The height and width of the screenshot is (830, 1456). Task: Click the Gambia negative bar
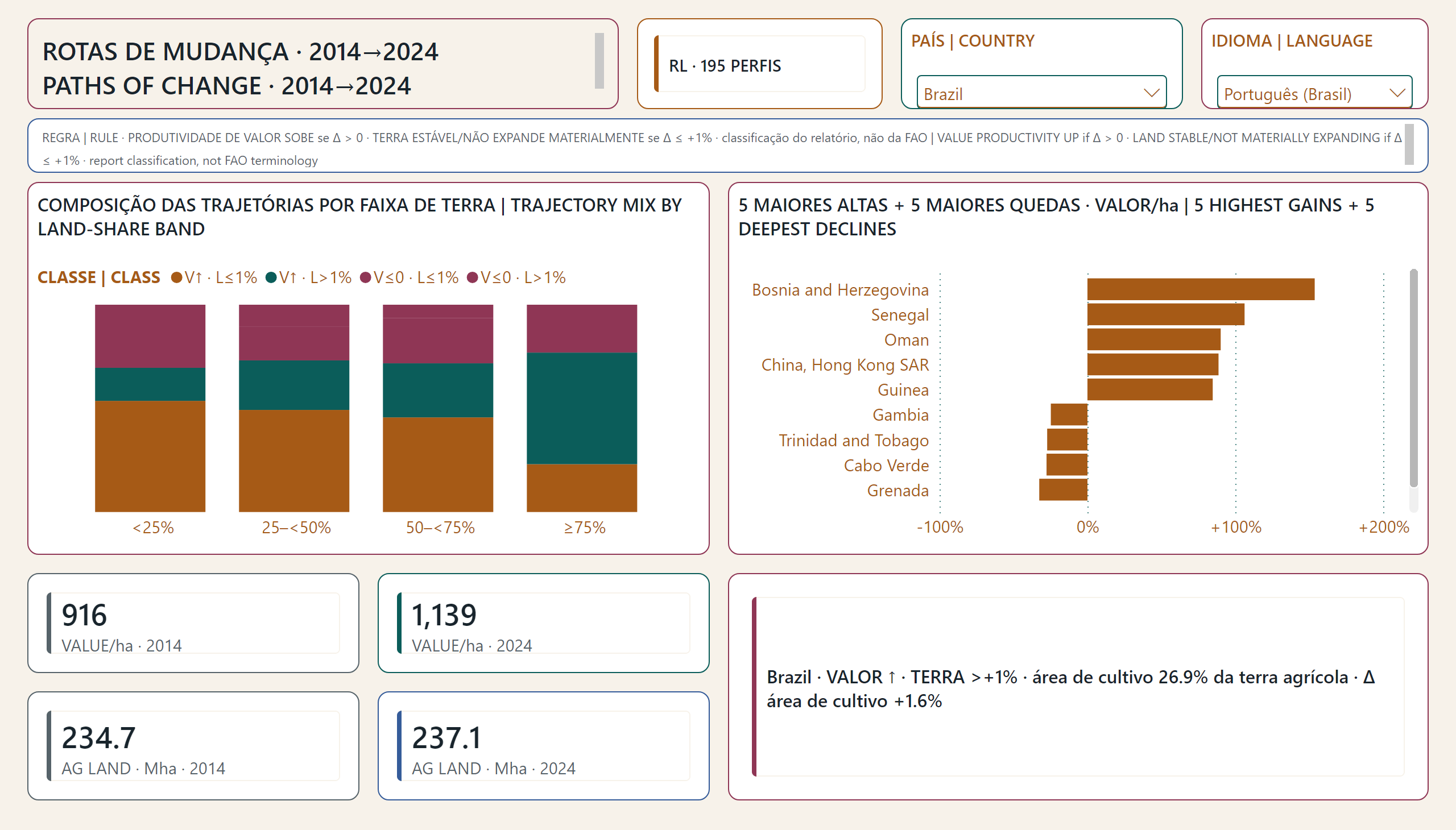point(1069,414)
